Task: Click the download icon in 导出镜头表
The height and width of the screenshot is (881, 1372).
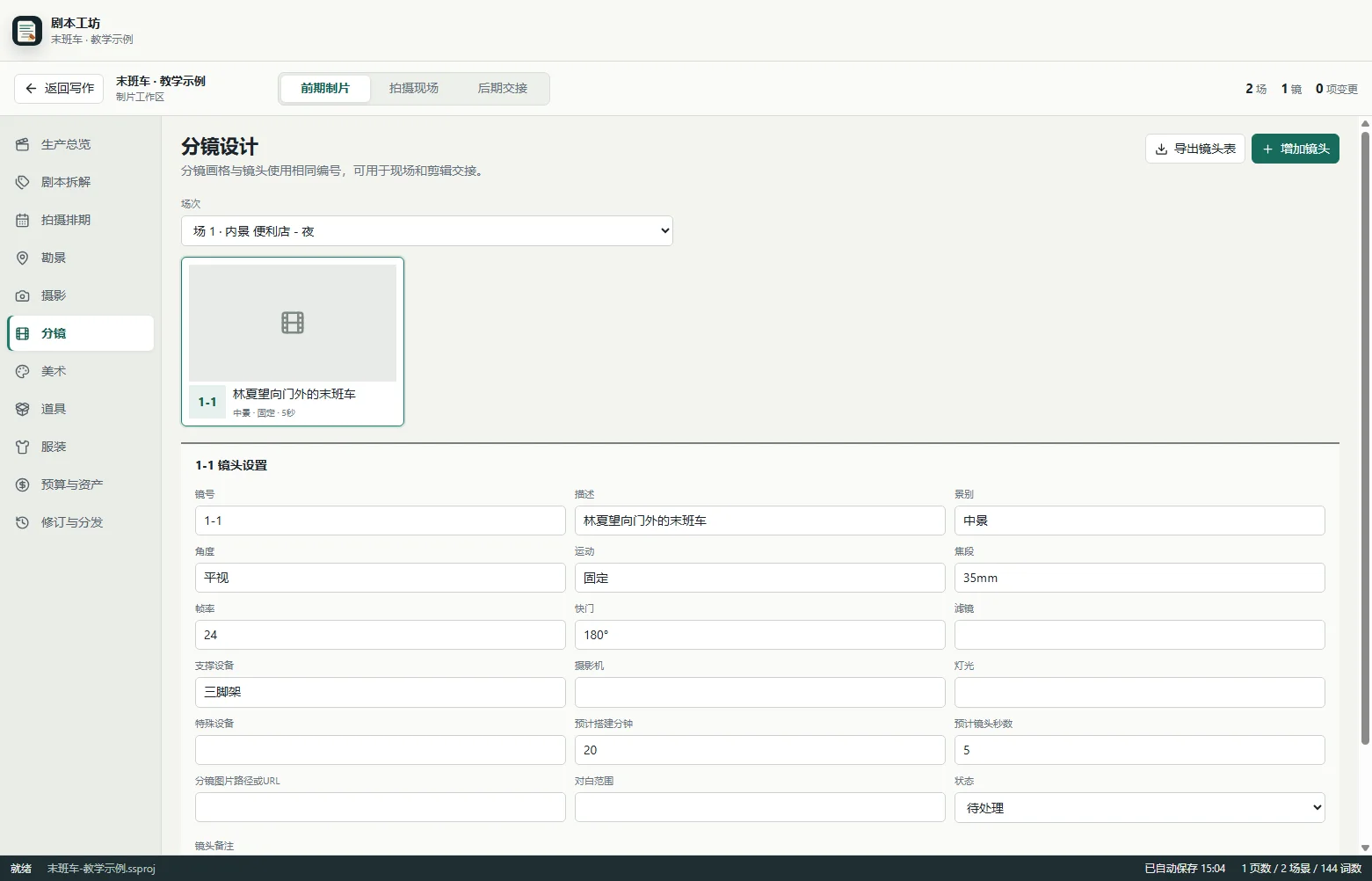Action: coord(1161,149)
